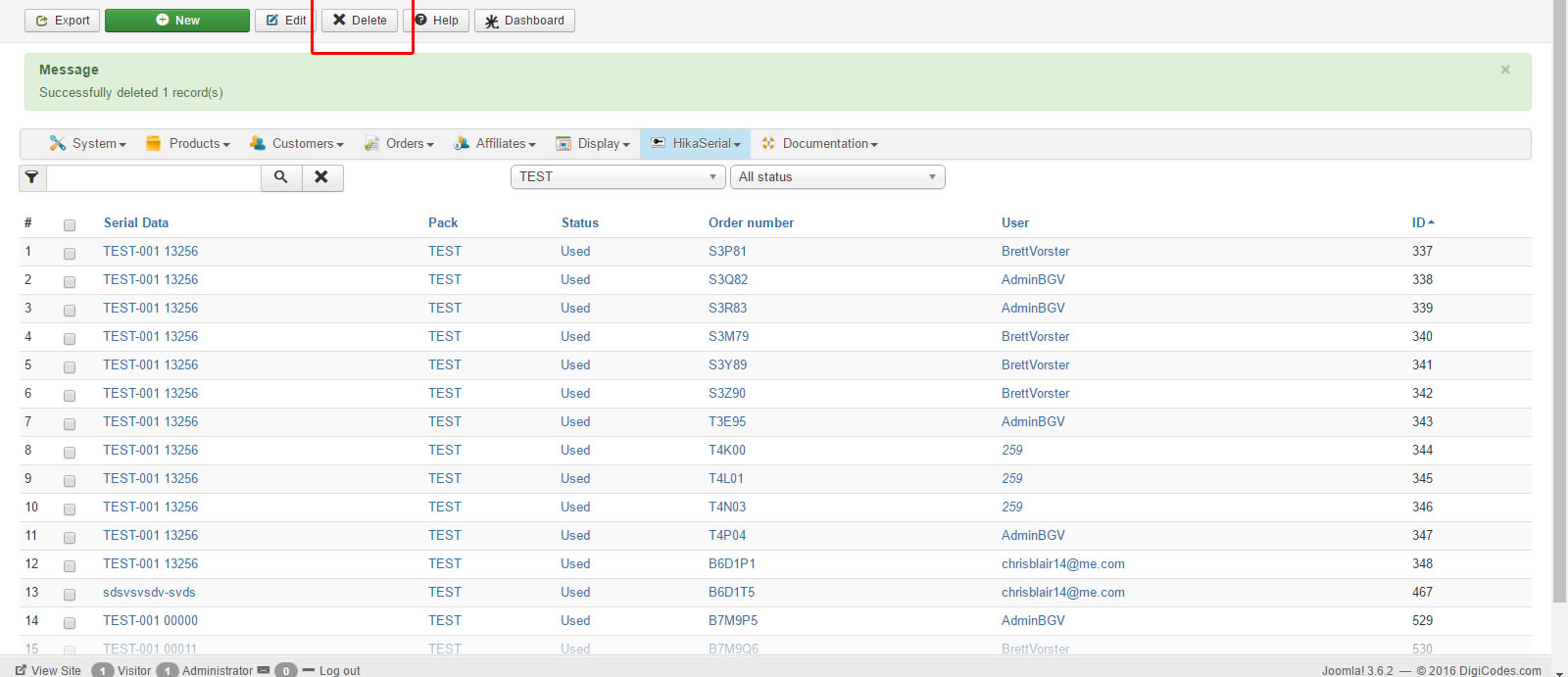1568x677 pixels.
Task: Click the Help toolbar button
Action: click(436, 21)
